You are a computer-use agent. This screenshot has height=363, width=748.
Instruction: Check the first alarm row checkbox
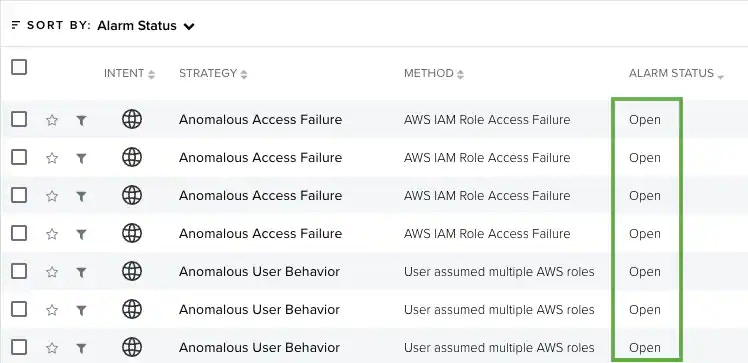pos(19,119)
